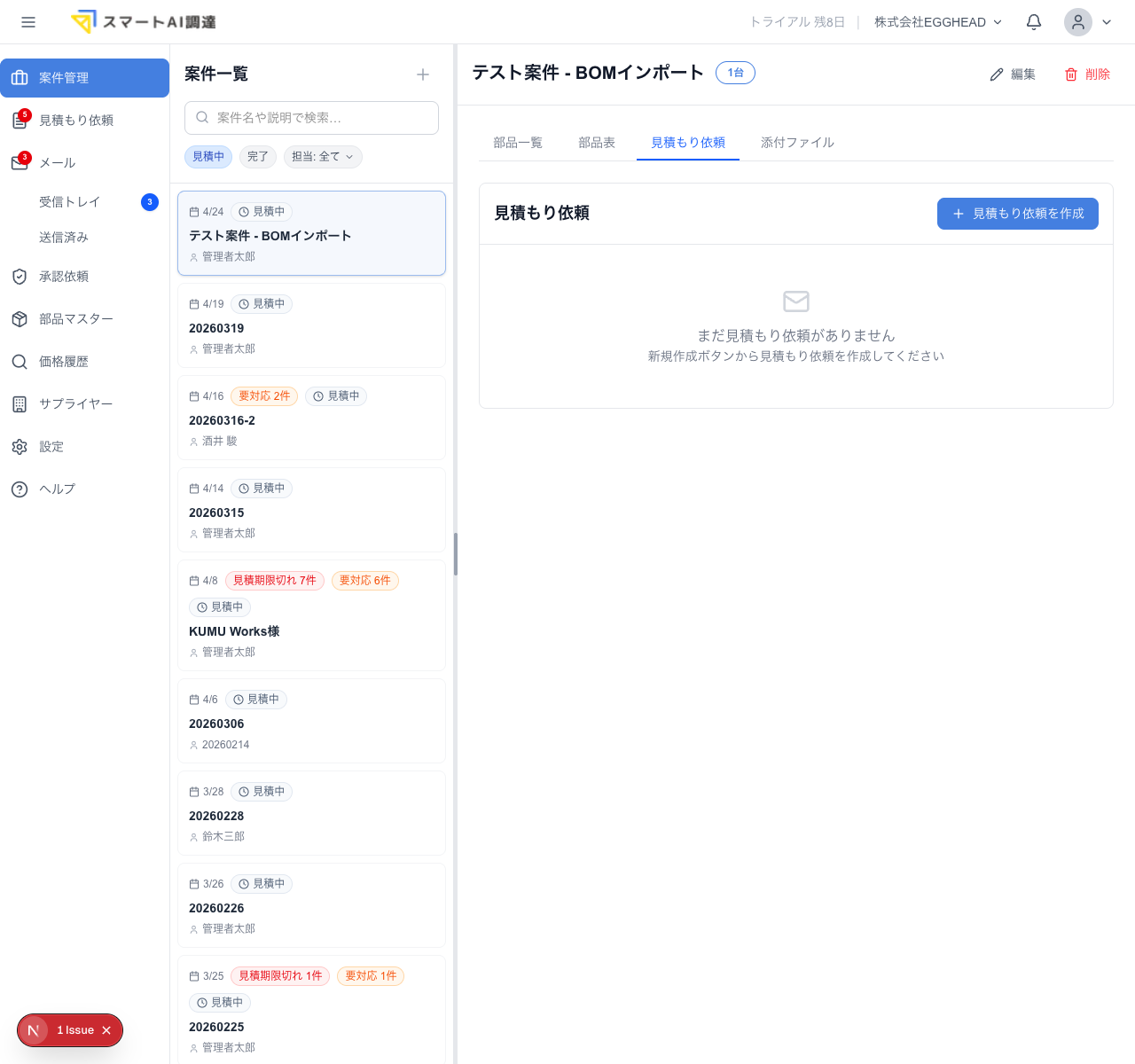This screenshot has width=1135, height=1064.
Task: Select the 20260316-2 case card
Action: (x=311, y=418)
